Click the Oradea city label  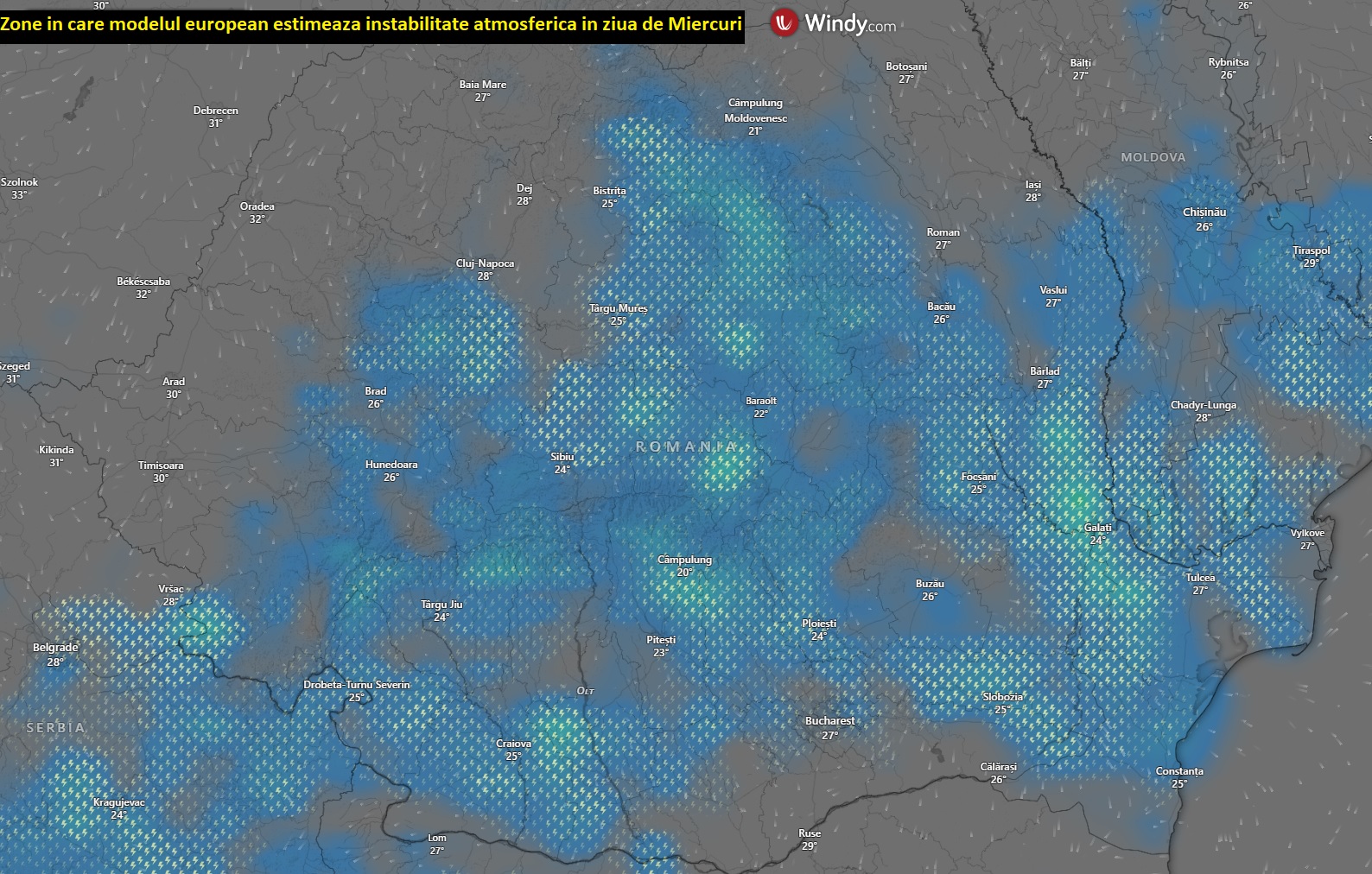(257, 206)
